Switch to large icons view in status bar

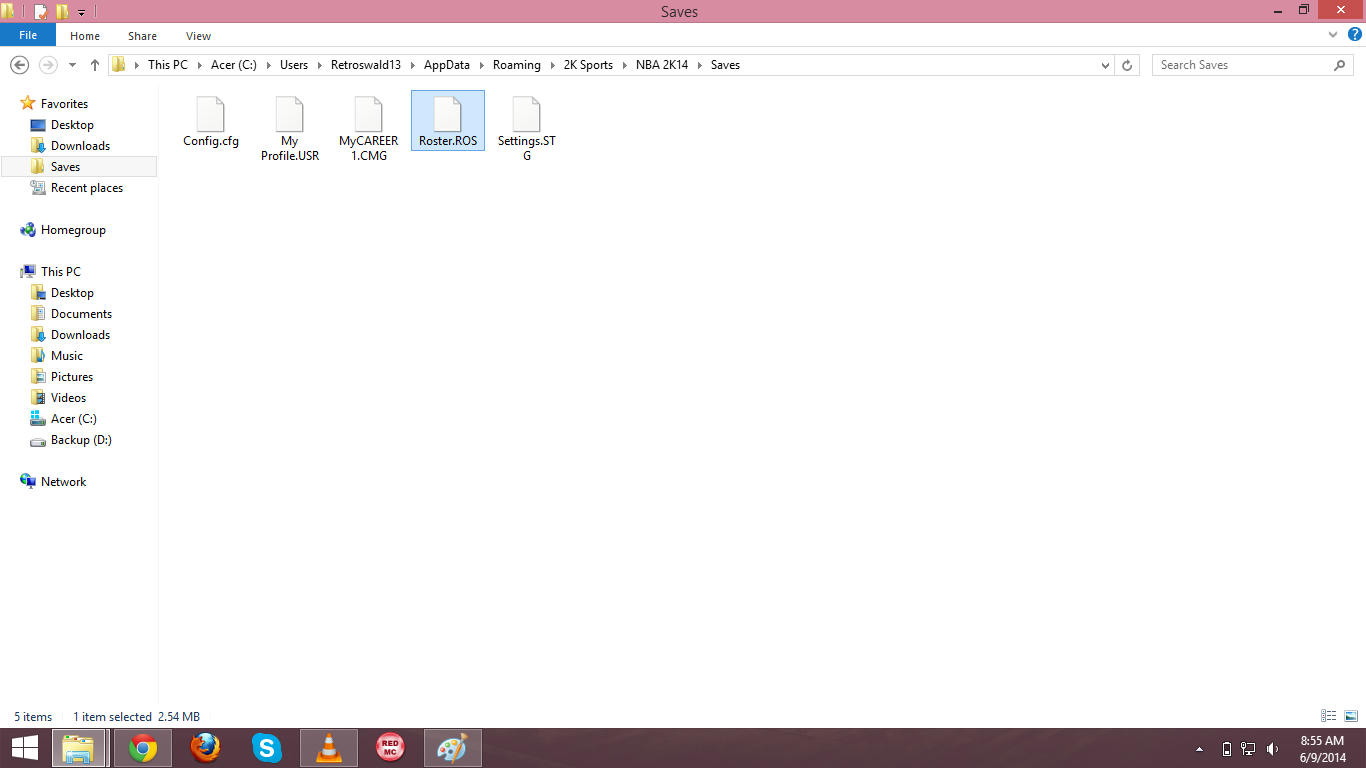coord(1351,716)
